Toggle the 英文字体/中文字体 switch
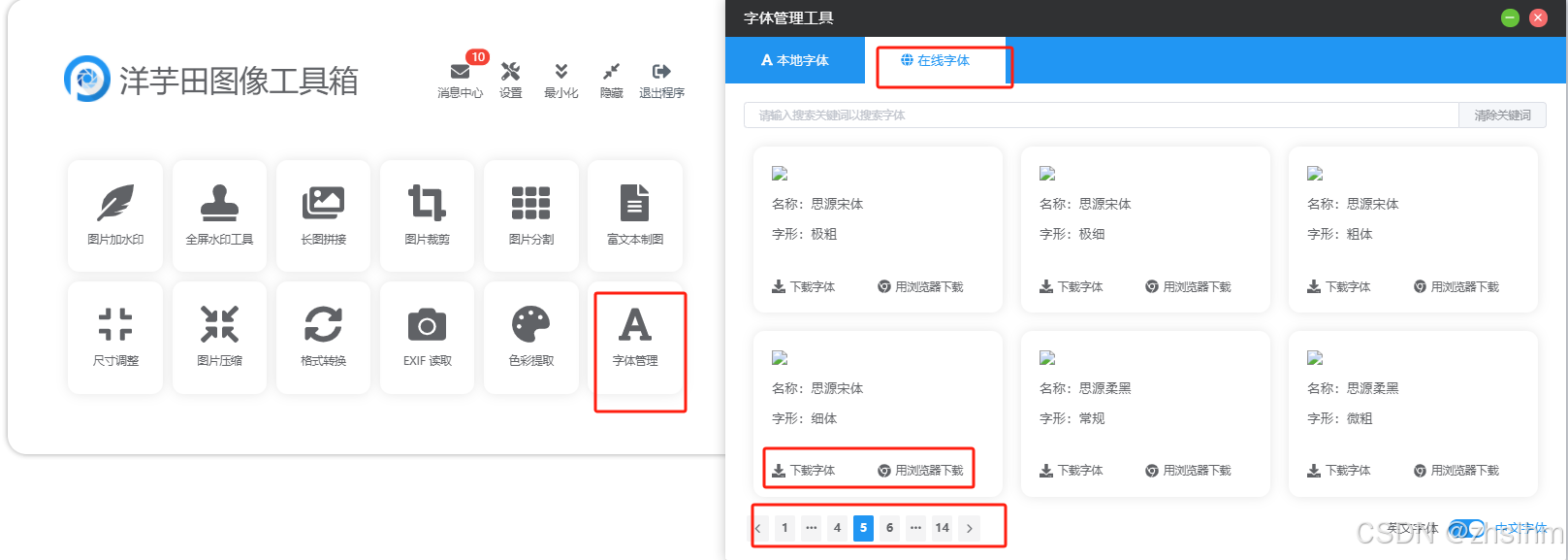This screenshot has height=560, width=1568. point(1466,529)
